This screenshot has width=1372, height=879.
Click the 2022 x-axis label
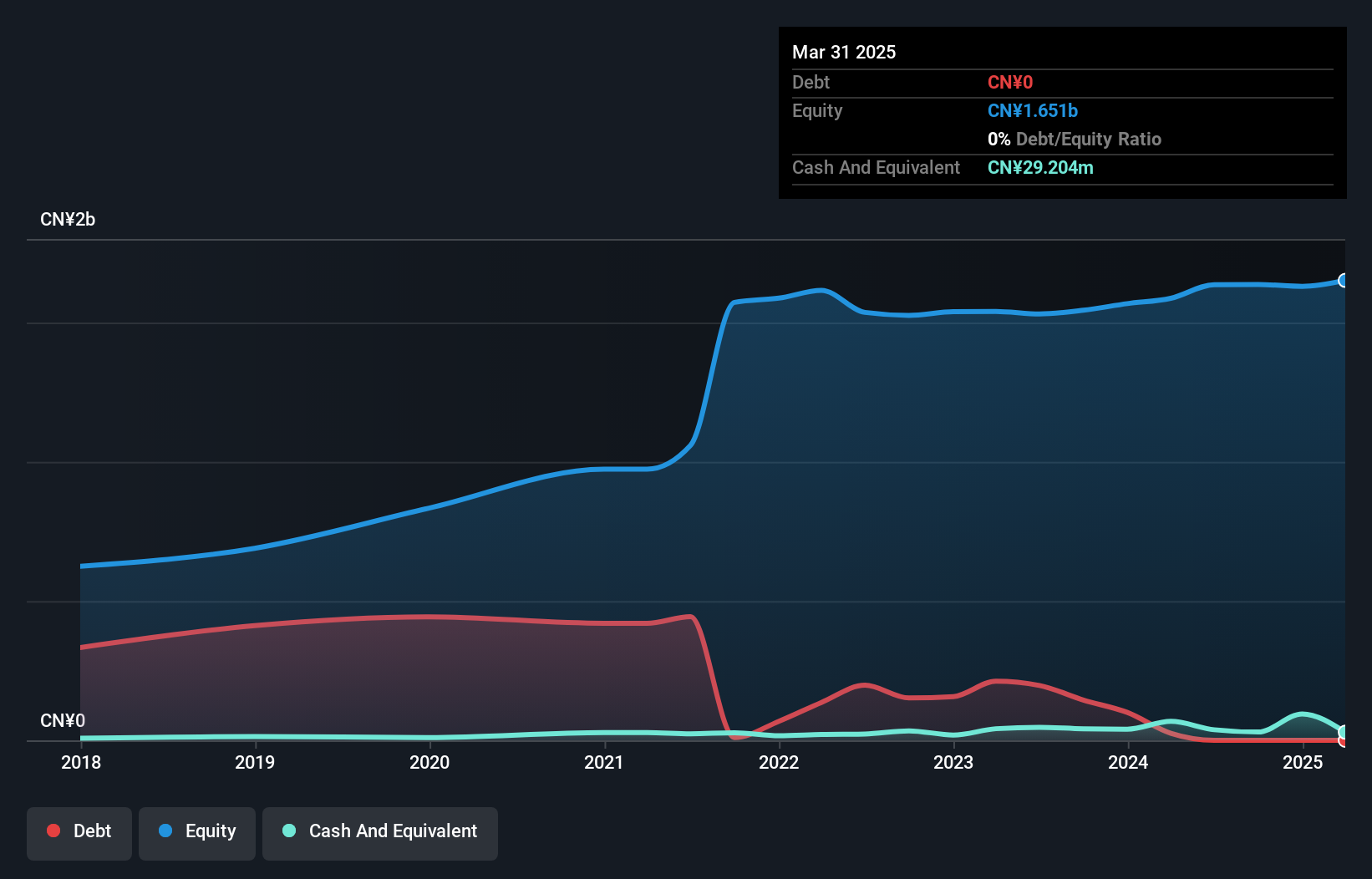(779, 762)
